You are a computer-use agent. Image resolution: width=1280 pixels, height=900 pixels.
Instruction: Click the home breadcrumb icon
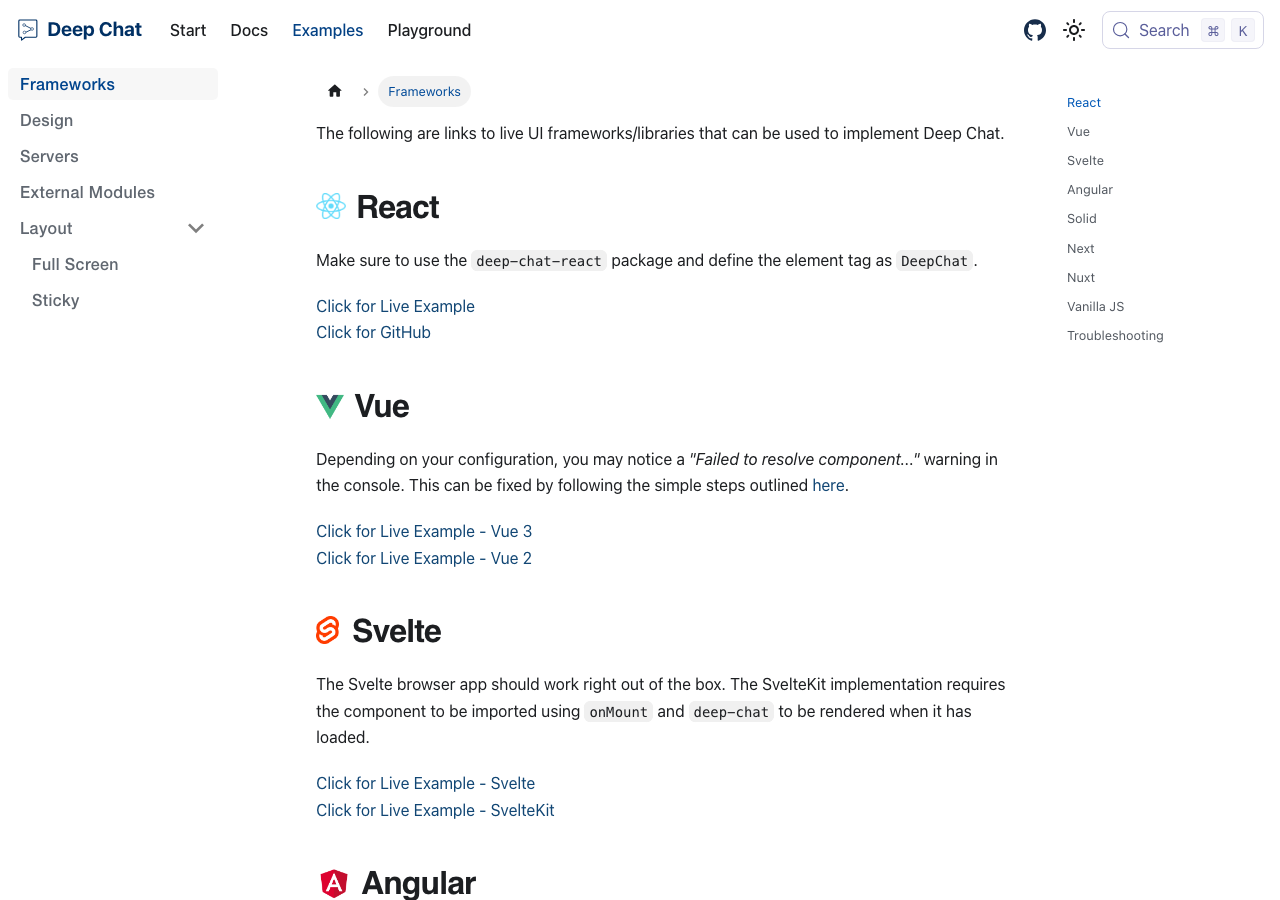335,91
